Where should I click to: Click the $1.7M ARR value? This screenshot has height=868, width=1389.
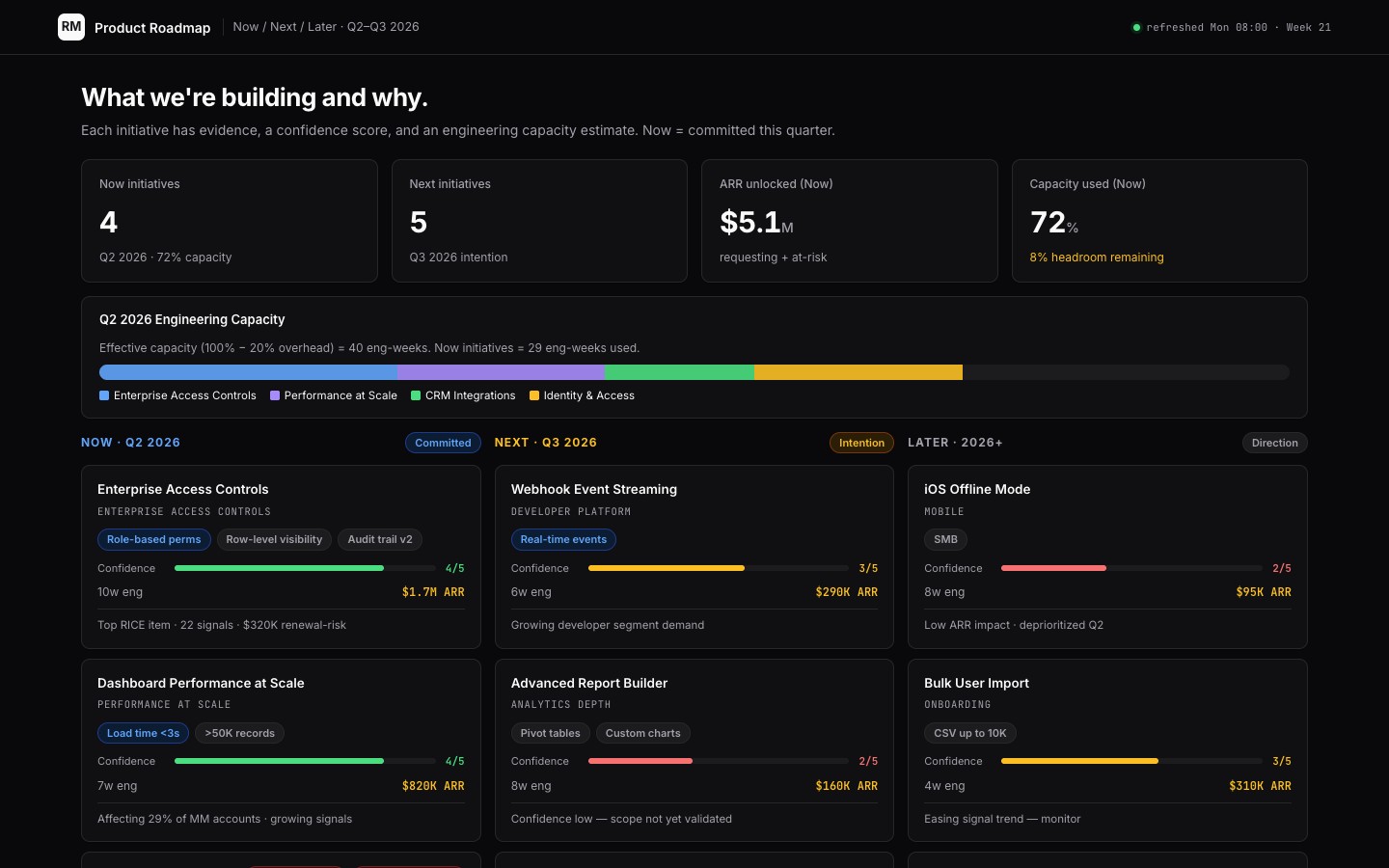433,592
